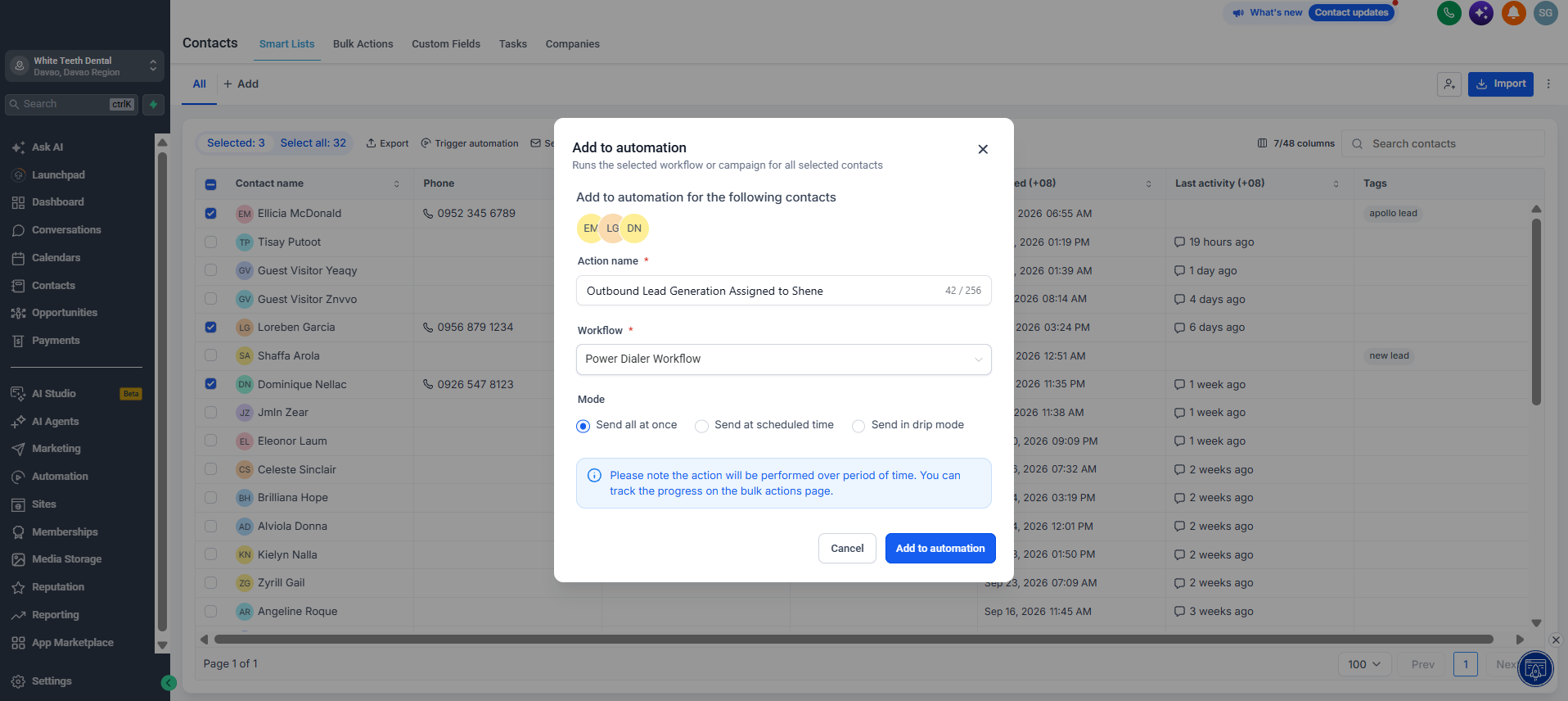Viewport: 1568px width, 701px height.
Task: Select Send in drip mode
Action: (858, 426)
